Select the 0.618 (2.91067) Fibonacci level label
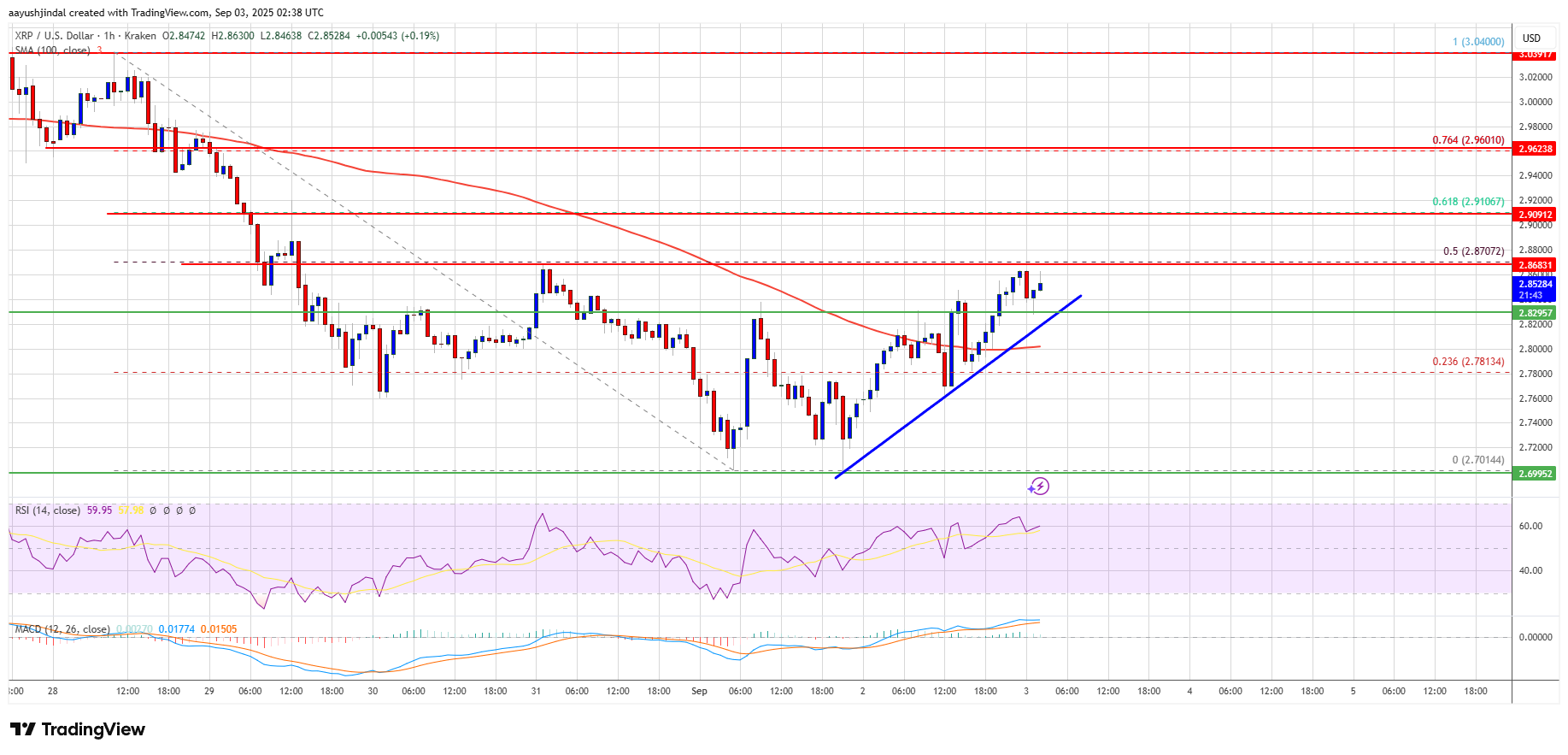Image resolution: width=1568 pixels, height=755 pixels. [x=1468, y=202]
